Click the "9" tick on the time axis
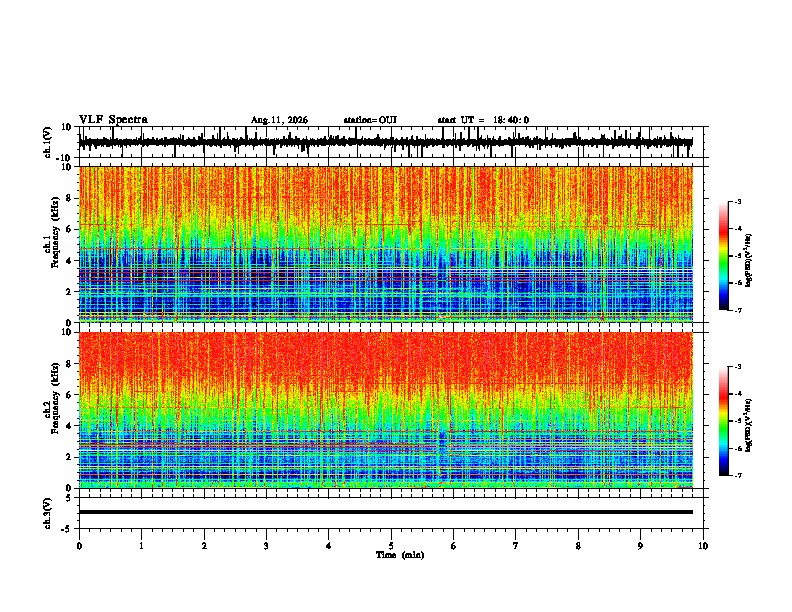The height and width of the screenshot is (612, 792). pos(640,546)
